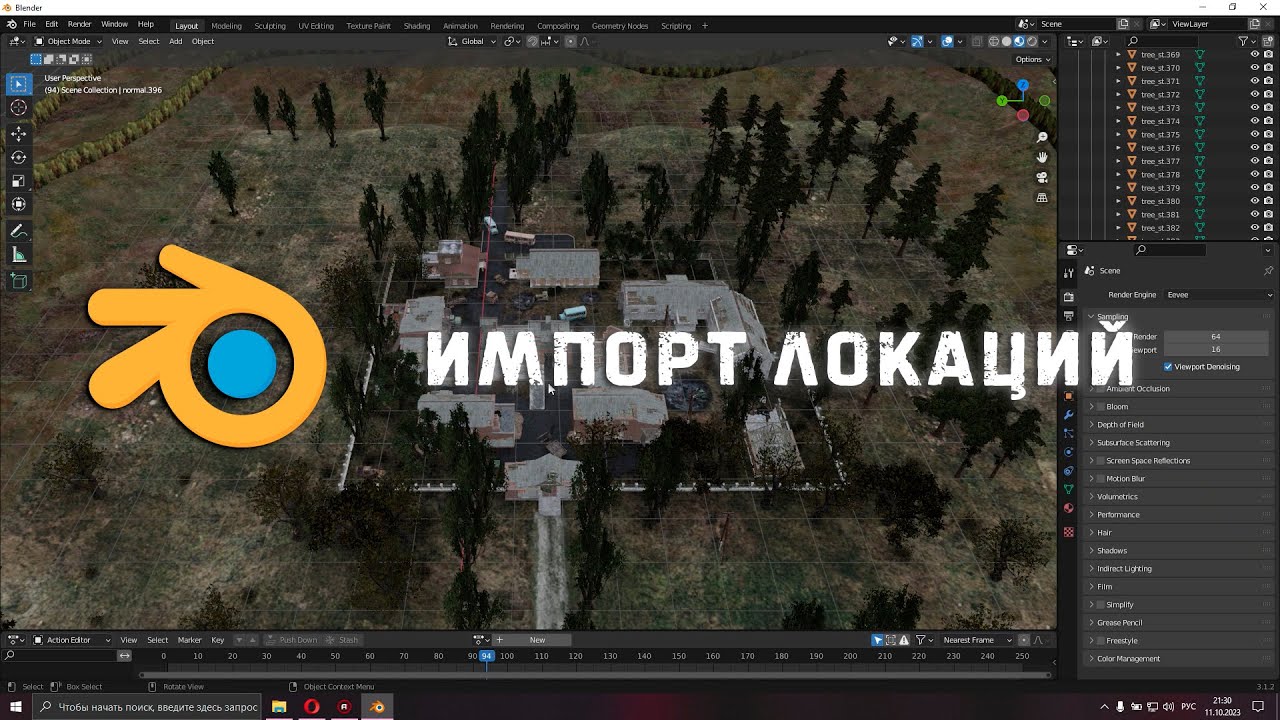Click the New action button
Viewport: 1280px width, 720px height.
click(538, 640)
